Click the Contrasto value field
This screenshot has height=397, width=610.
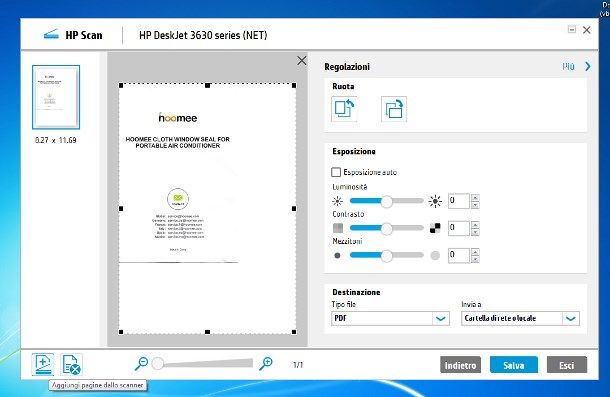click(459, 228)
